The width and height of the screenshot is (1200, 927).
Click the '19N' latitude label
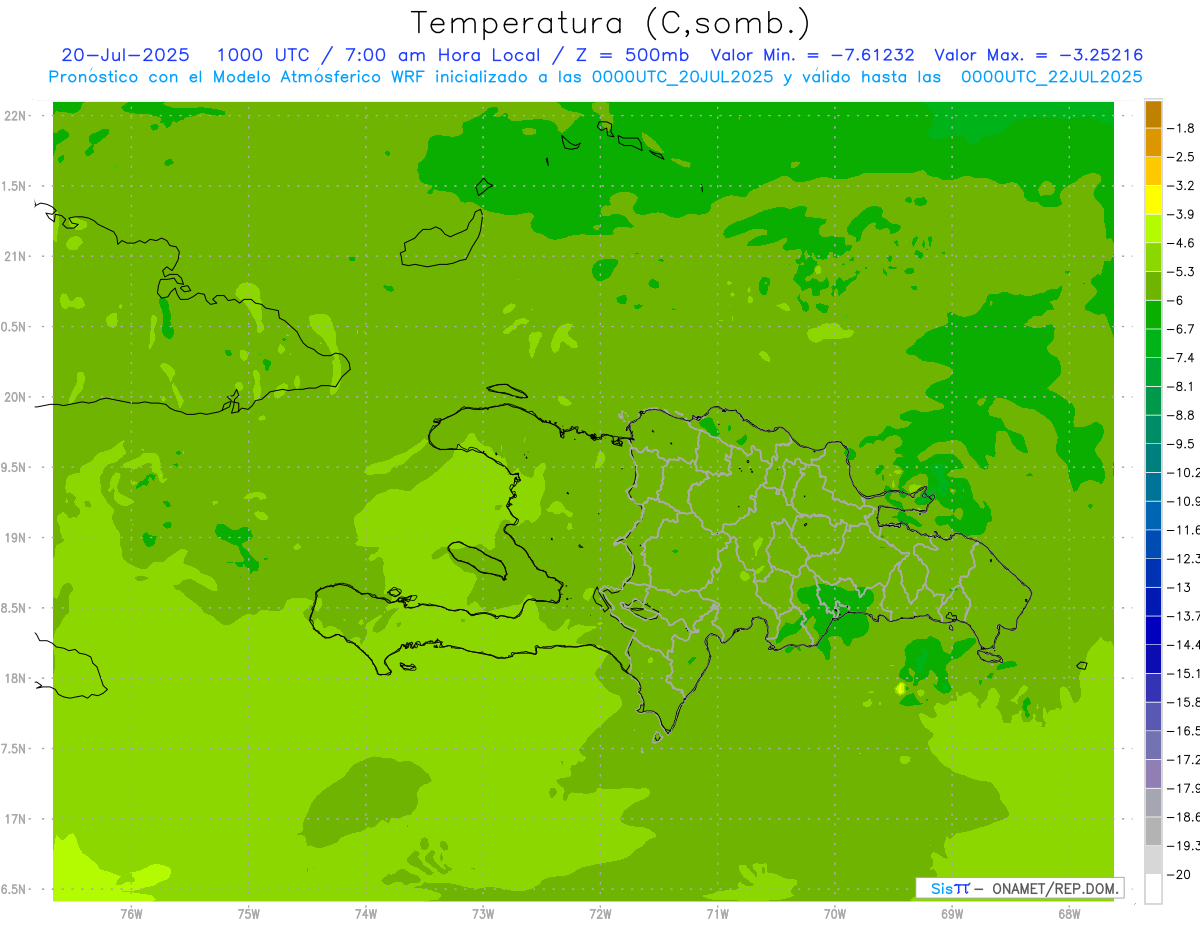click(15, 538)
